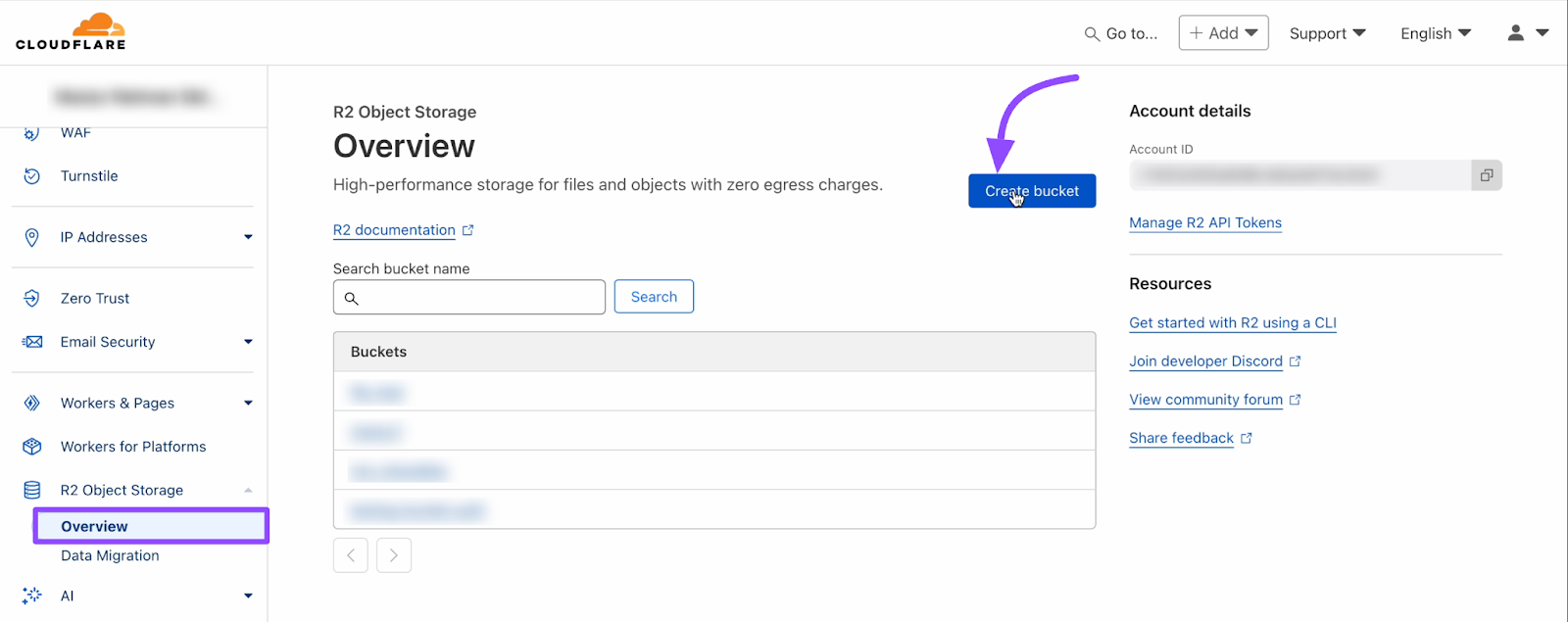Click the Buckets table header
This screenshot has width=1568, height=622.
(714, 352)
